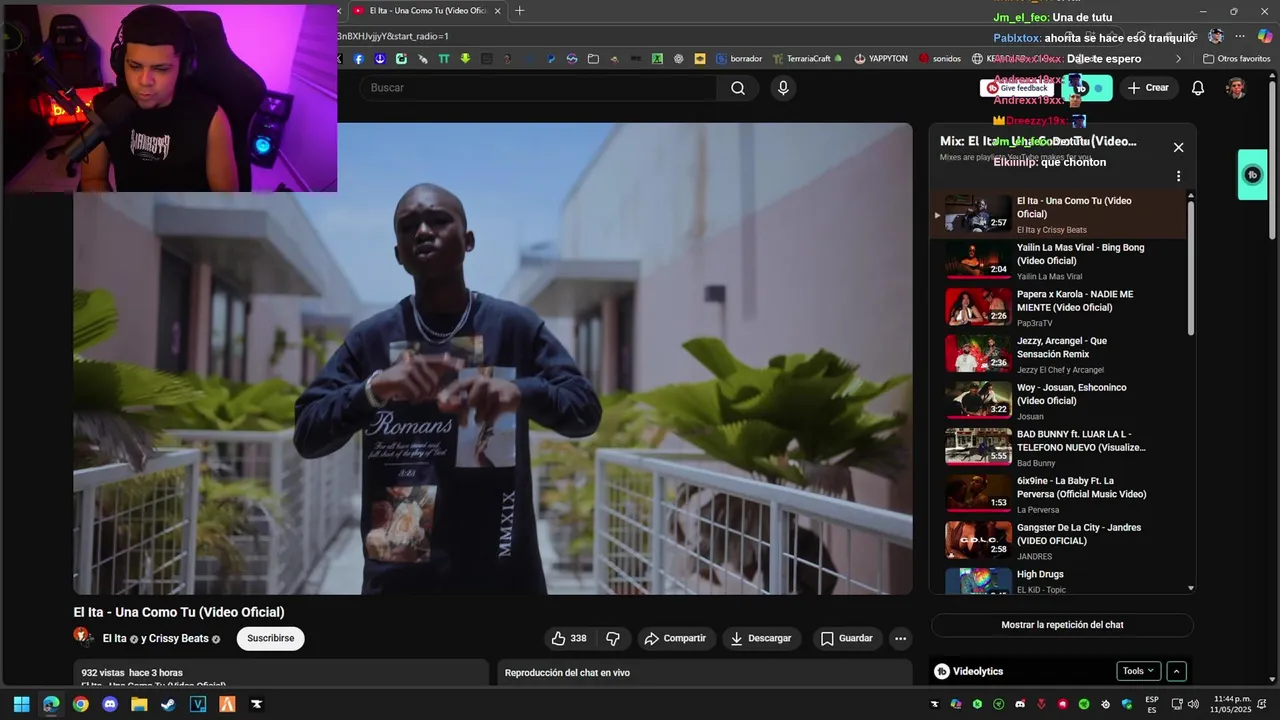Screen dimensions: 1280x720
Task: Open more actions ellipsis beside Guardar
Action: point(900,638)
